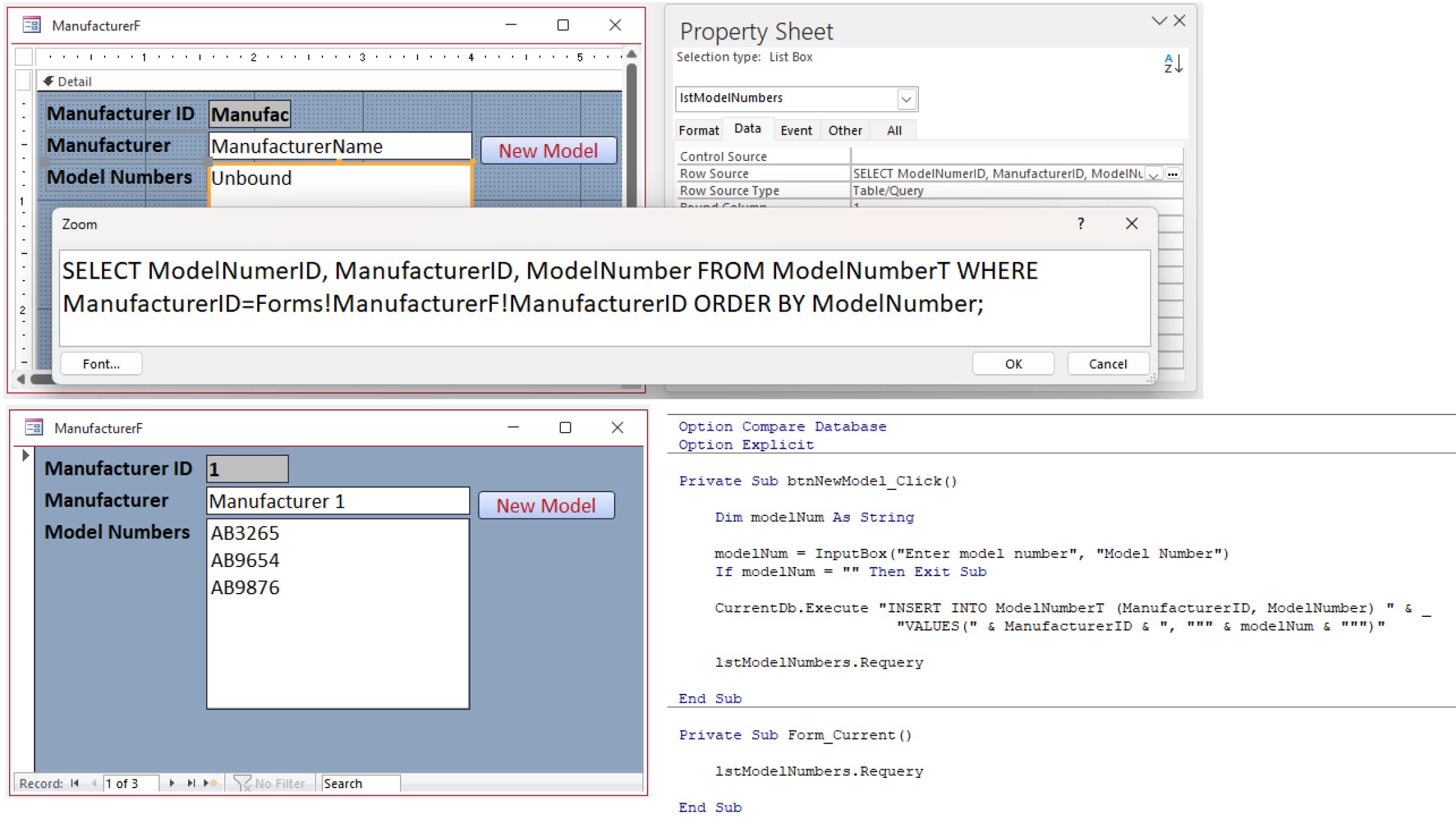Go to the last record
This screenshot has height=838, width=1456.
pos(191,782)
